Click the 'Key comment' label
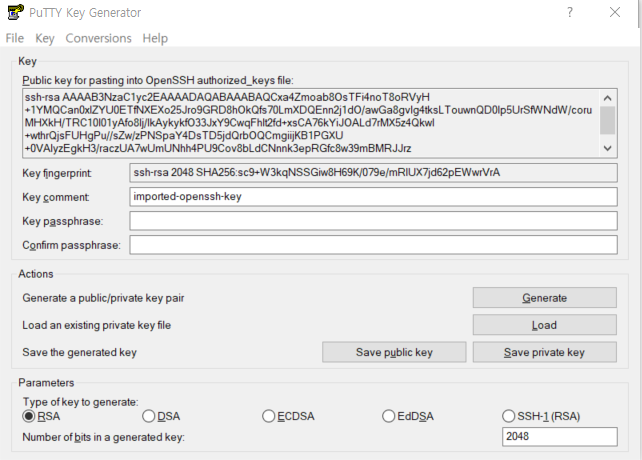 coord(56,197)
